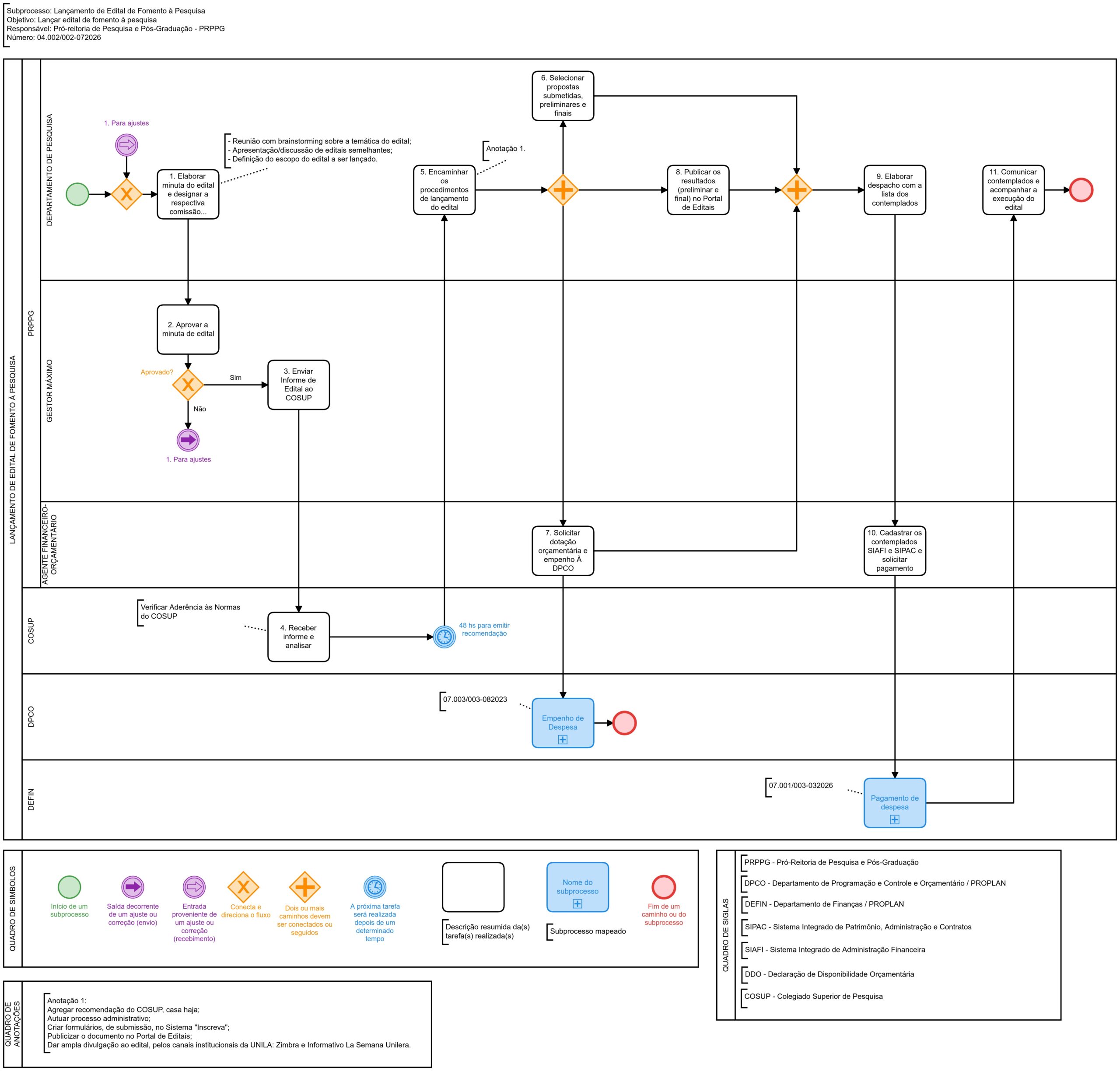The image size is (1120, 1071).
Task: Expand the 'Nome do subprocesso' legend plus marker
Action: click(x=577, y=903)
